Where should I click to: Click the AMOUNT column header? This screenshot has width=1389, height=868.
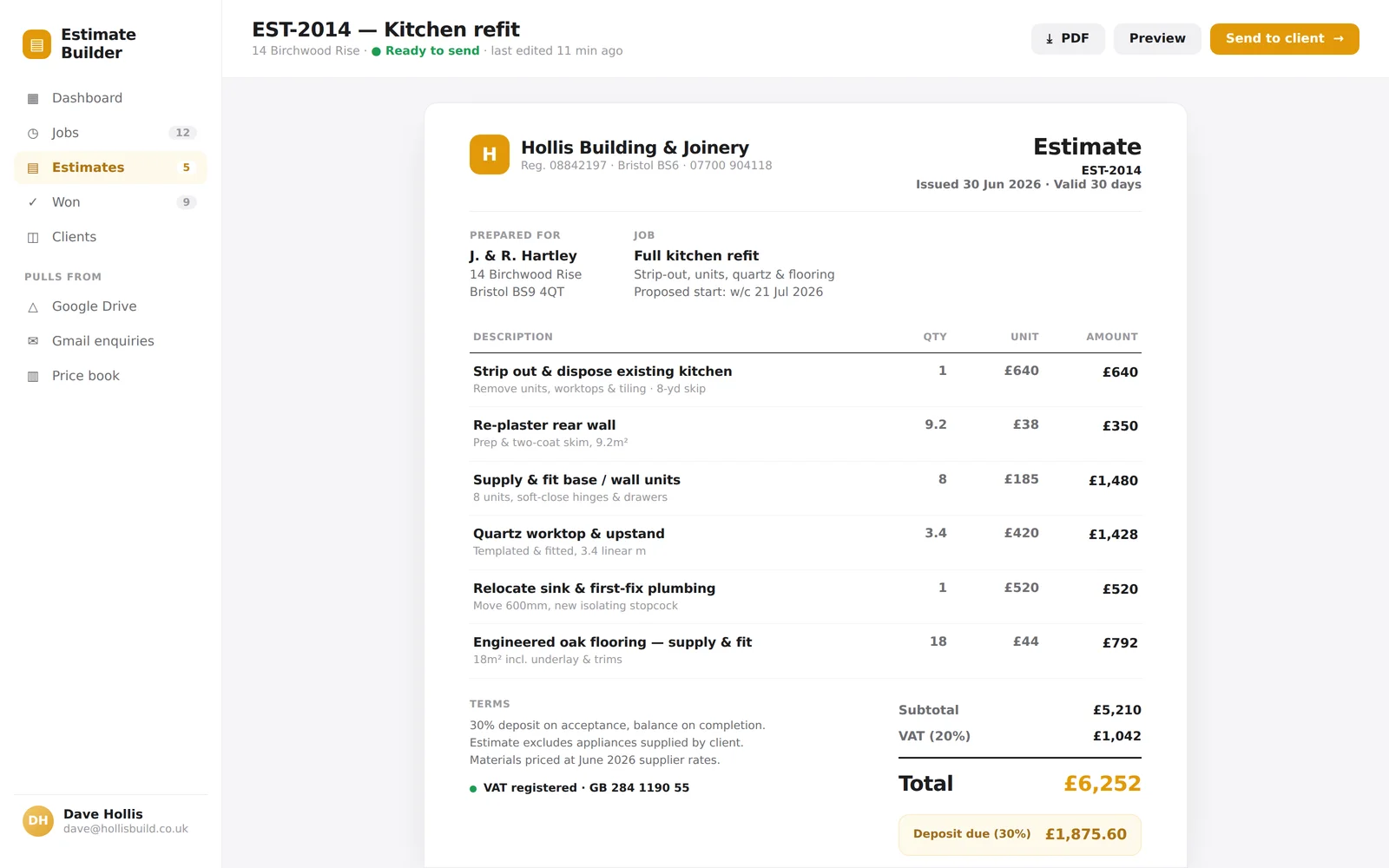click(x=1112, y=337)
